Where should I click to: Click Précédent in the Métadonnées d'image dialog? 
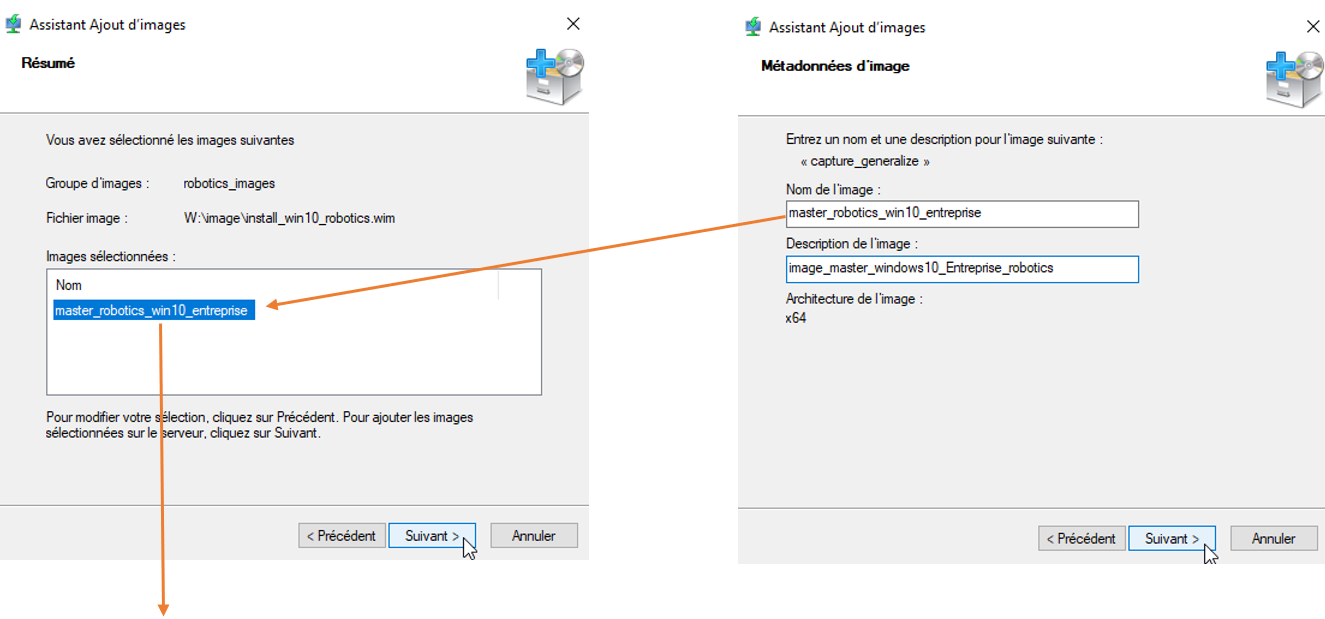coord(1081,538)
